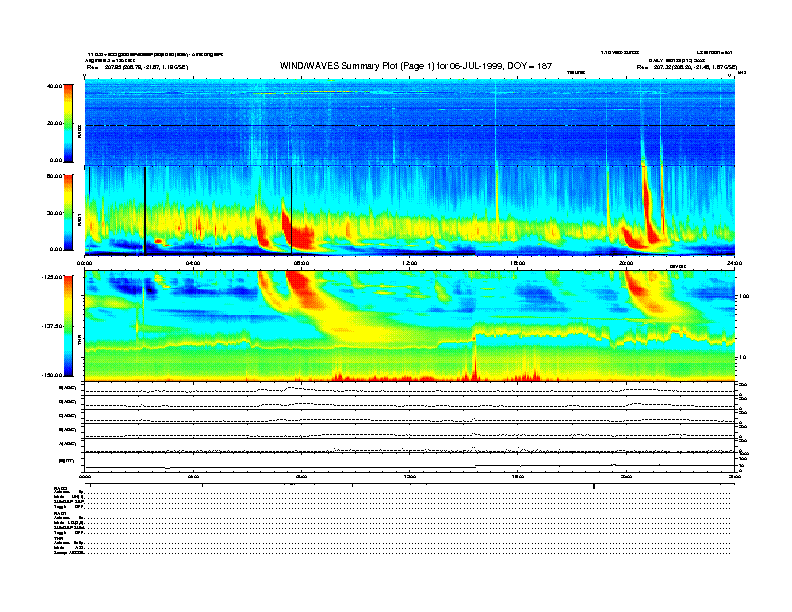Click the 10 frequency label beside TNR spectrogram
The image size is (792, 612).
point(743,357)
